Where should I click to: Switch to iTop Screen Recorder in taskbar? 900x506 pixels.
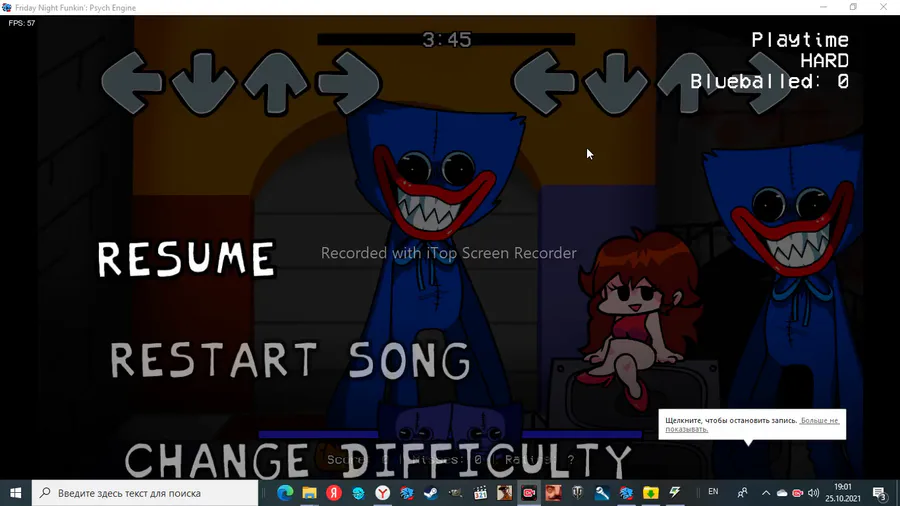click(529, 493)
